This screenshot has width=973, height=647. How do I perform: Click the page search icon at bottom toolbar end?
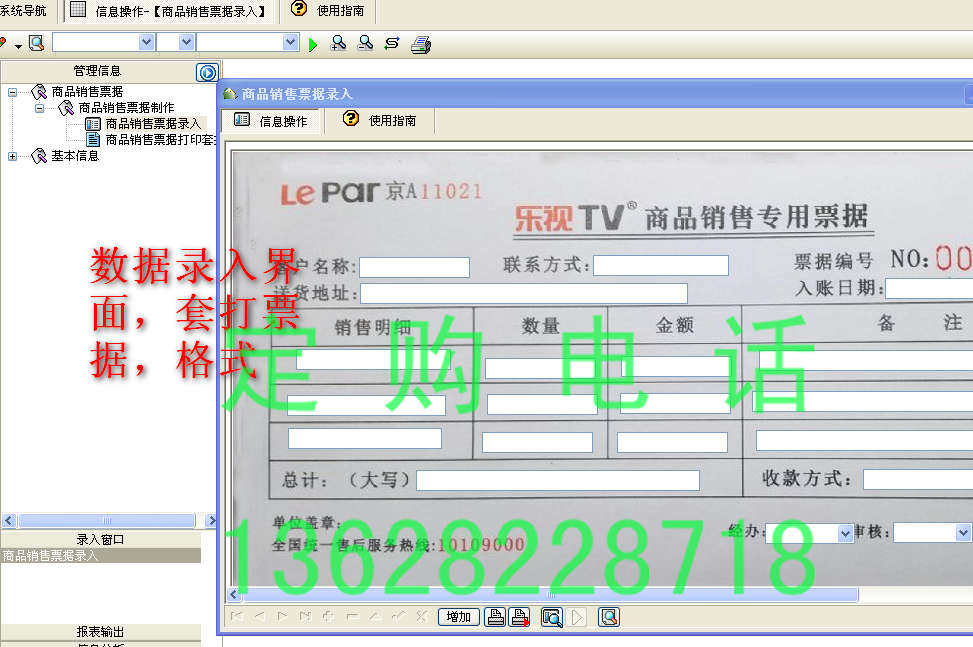click(609, 617)
